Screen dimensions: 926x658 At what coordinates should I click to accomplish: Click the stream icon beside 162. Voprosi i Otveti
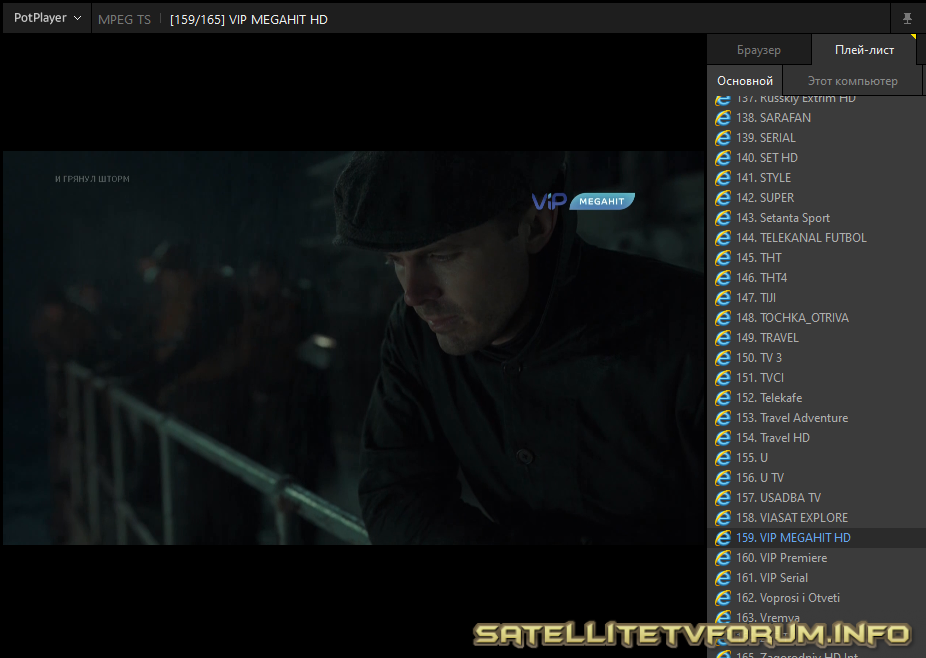723,598
